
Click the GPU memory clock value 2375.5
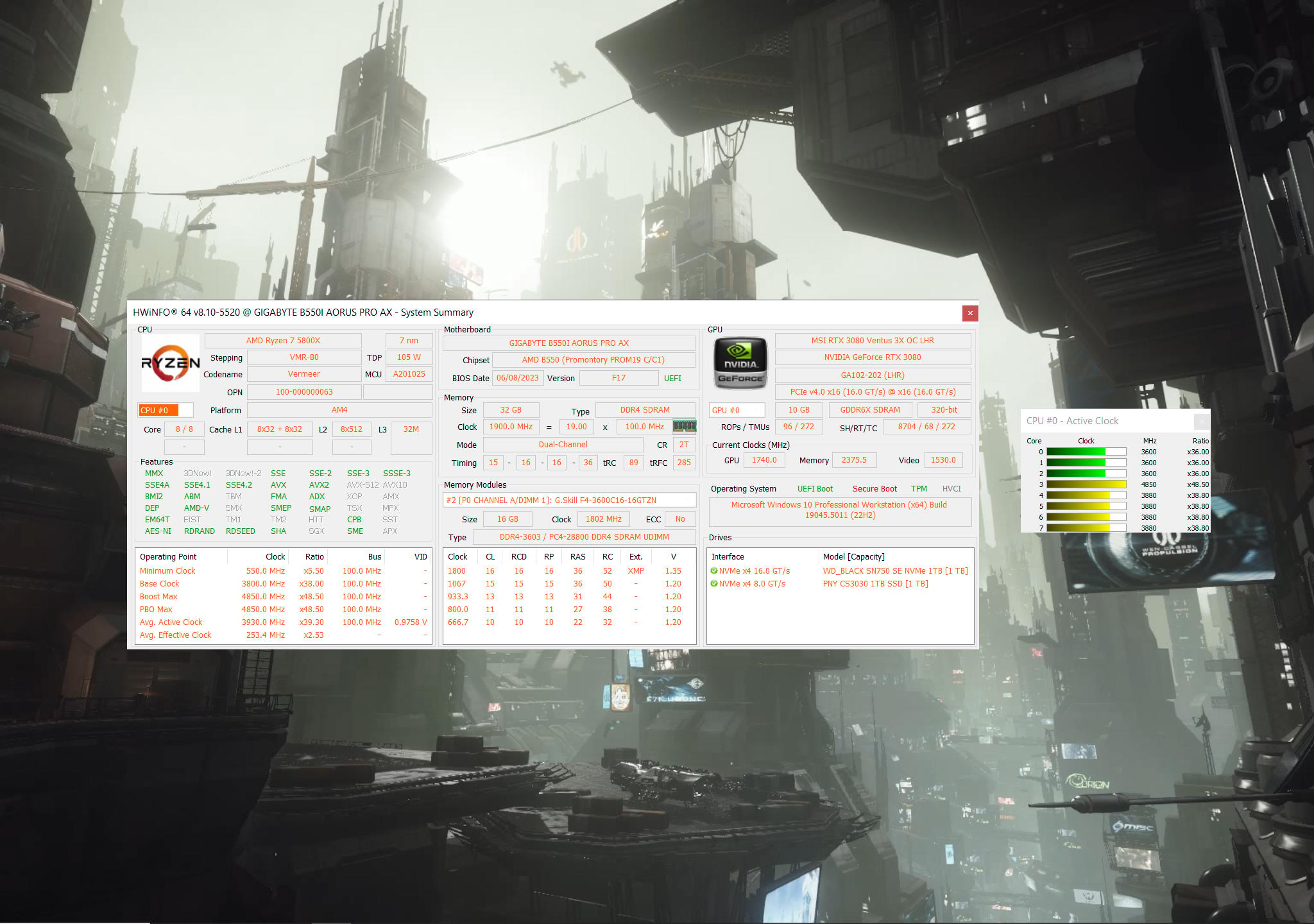pos(854,460)
